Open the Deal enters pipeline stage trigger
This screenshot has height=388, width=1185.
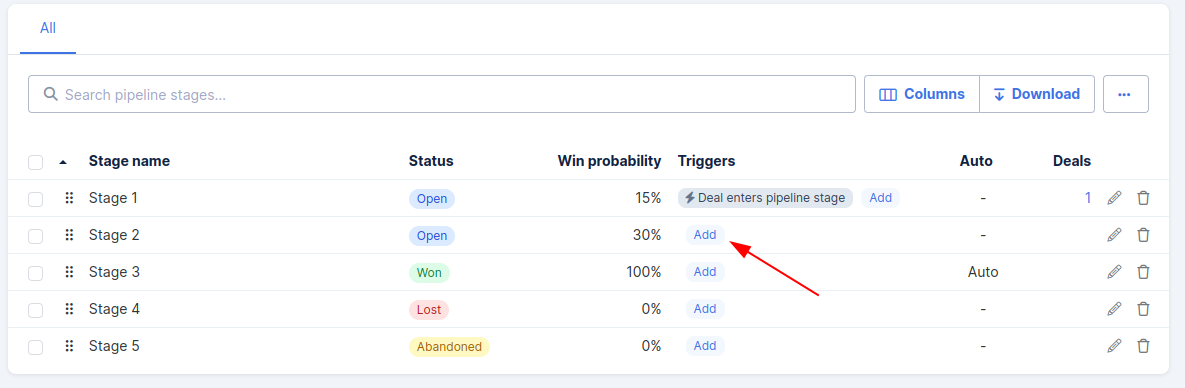(765, 198)
